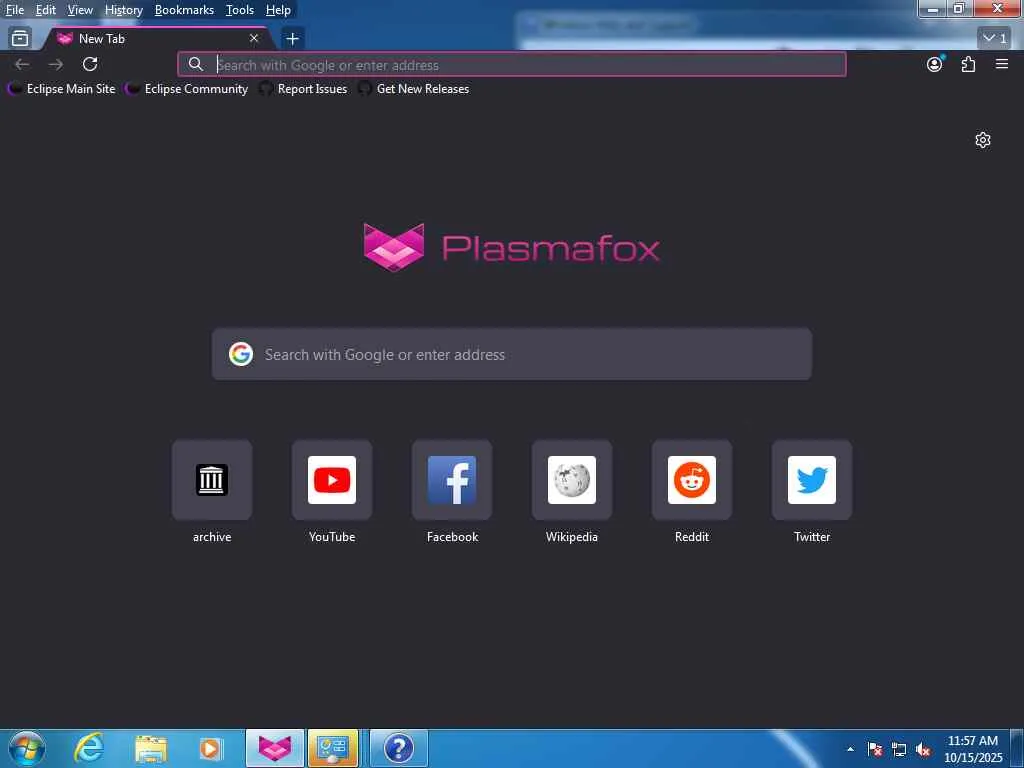Viewport: 1024px width, 768px height.
Task: Click the magnifier icon in address bar
Action: coord(195,64)
